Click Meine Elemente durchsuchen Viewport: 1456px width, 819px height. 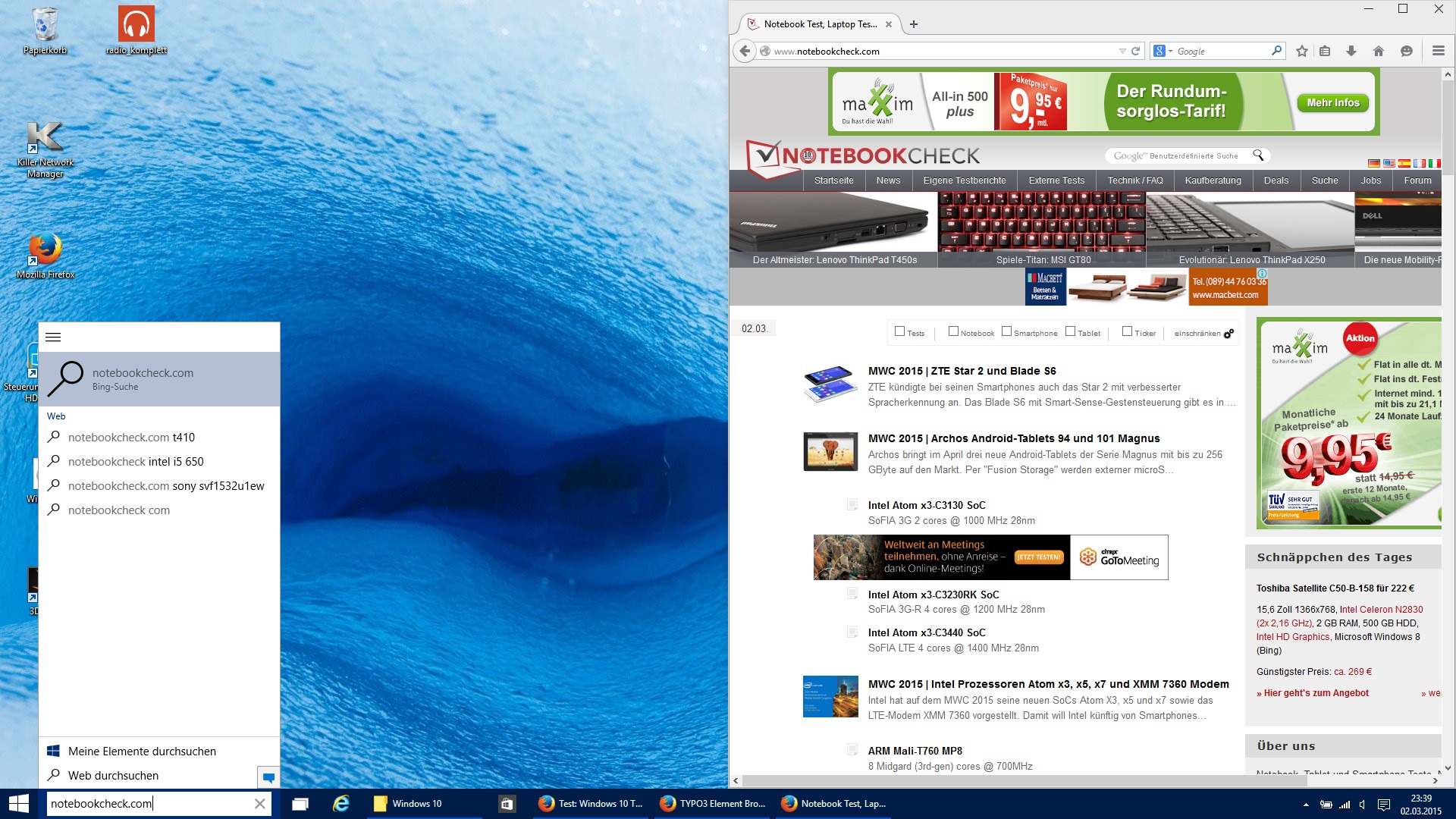click(x=159, y=752)
